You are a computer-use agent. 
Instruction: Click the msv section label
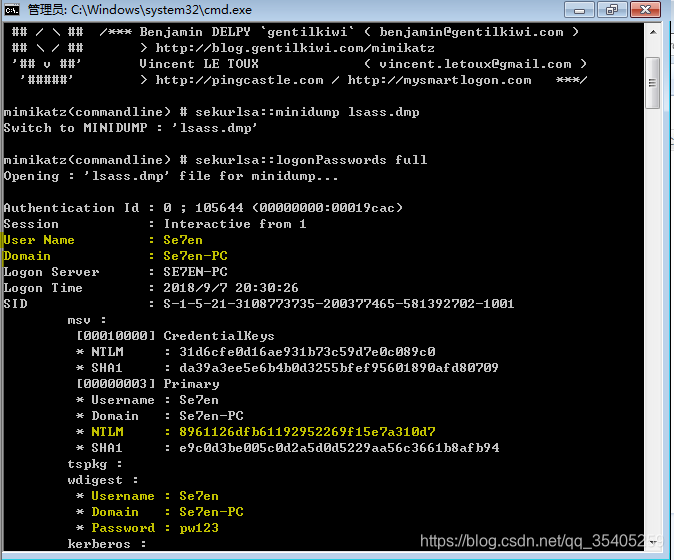click(87, 320)
